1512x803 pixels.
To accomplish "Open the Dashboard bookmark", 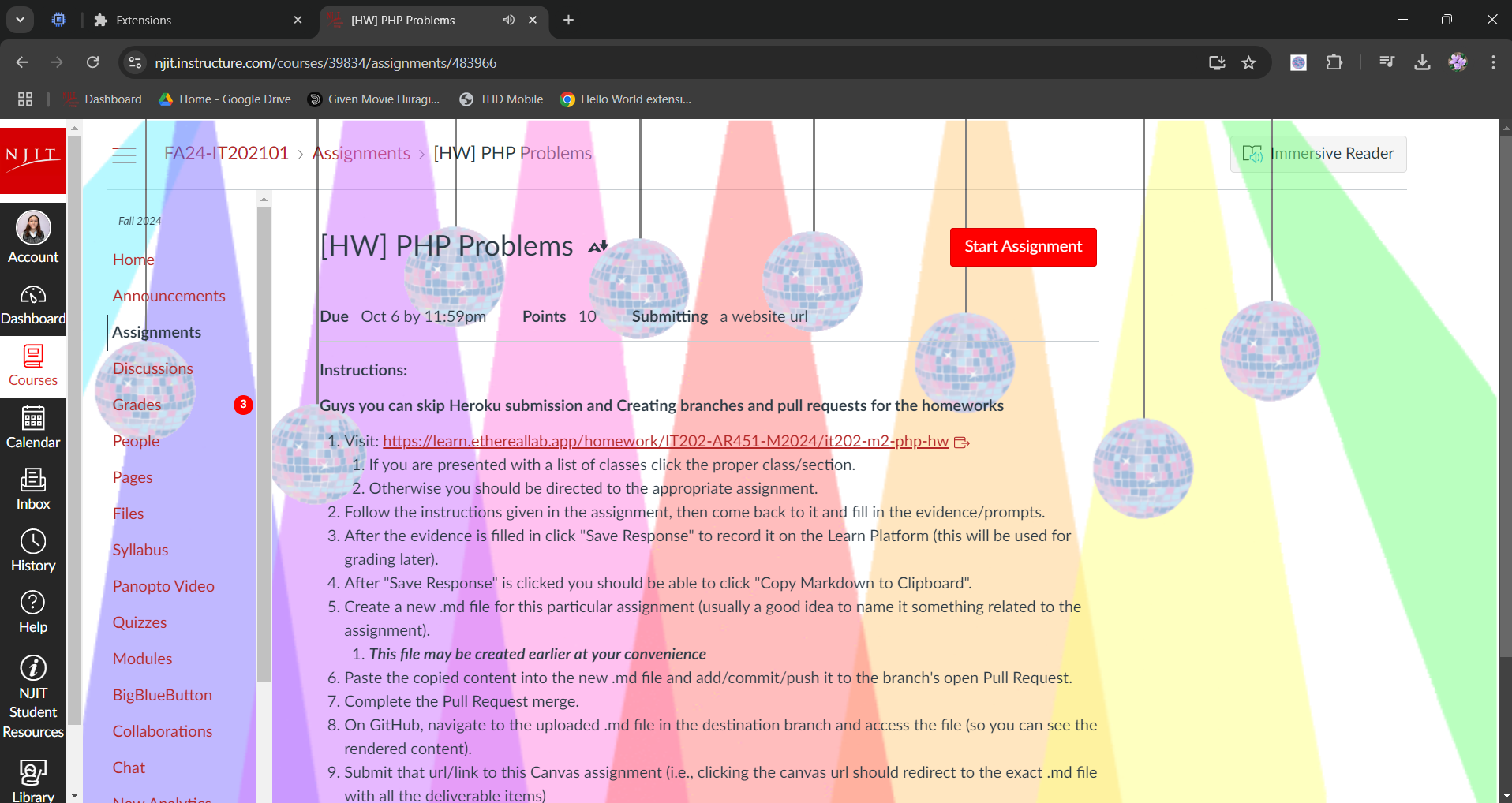I will coord(103,99).
